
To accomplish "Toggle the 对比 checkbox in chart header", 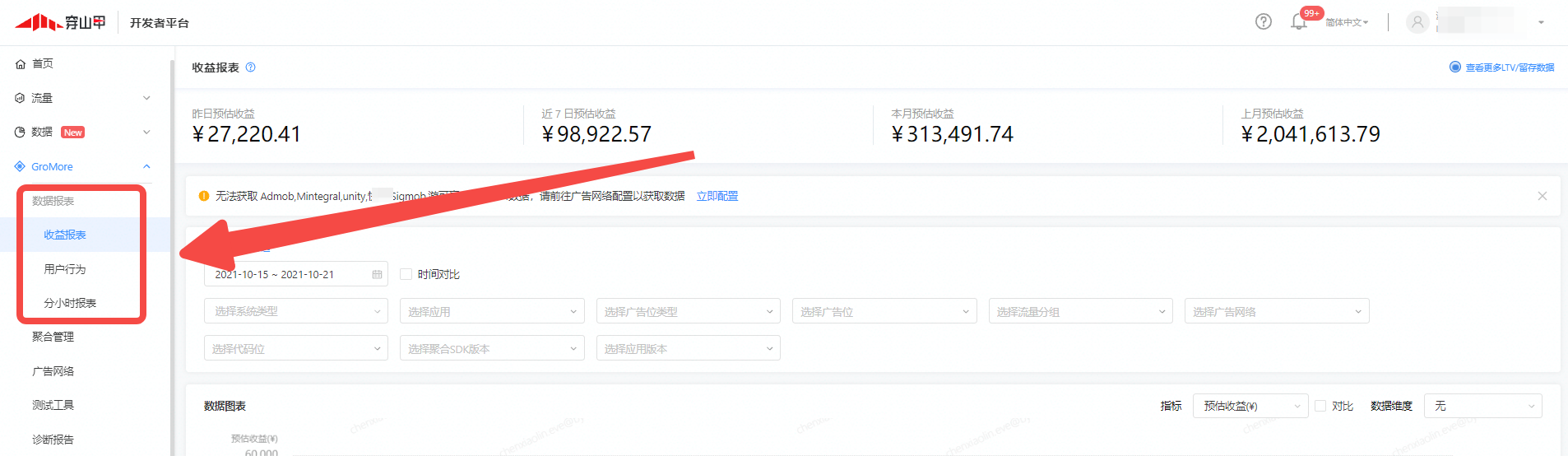I will [1320, 406].
